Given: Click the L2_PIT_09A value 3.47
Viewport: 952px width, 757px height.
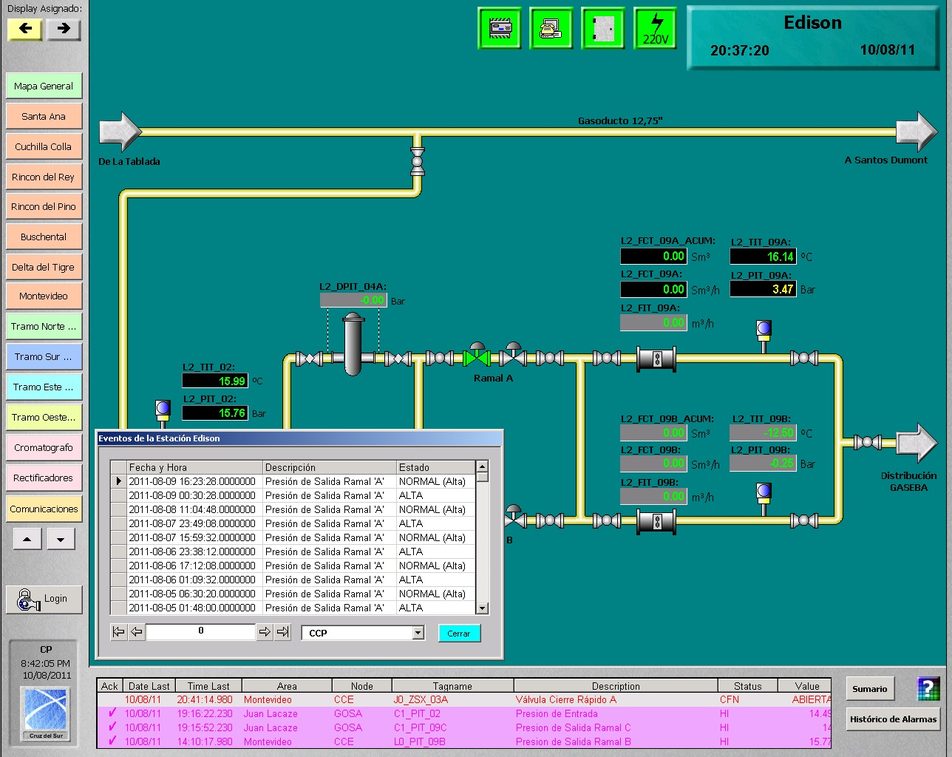Looking at the screenshot, I should pyautogui.click(x=763, y=289).
